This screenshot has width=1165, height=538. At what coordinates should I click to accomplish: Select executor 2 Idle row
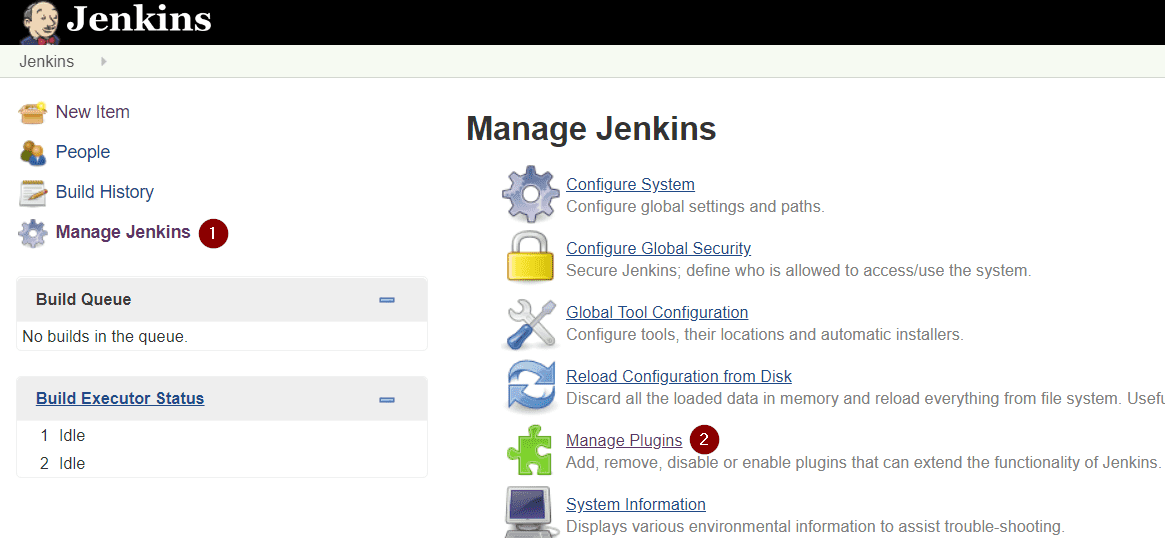pyautogui.click(x=221, y=464)
